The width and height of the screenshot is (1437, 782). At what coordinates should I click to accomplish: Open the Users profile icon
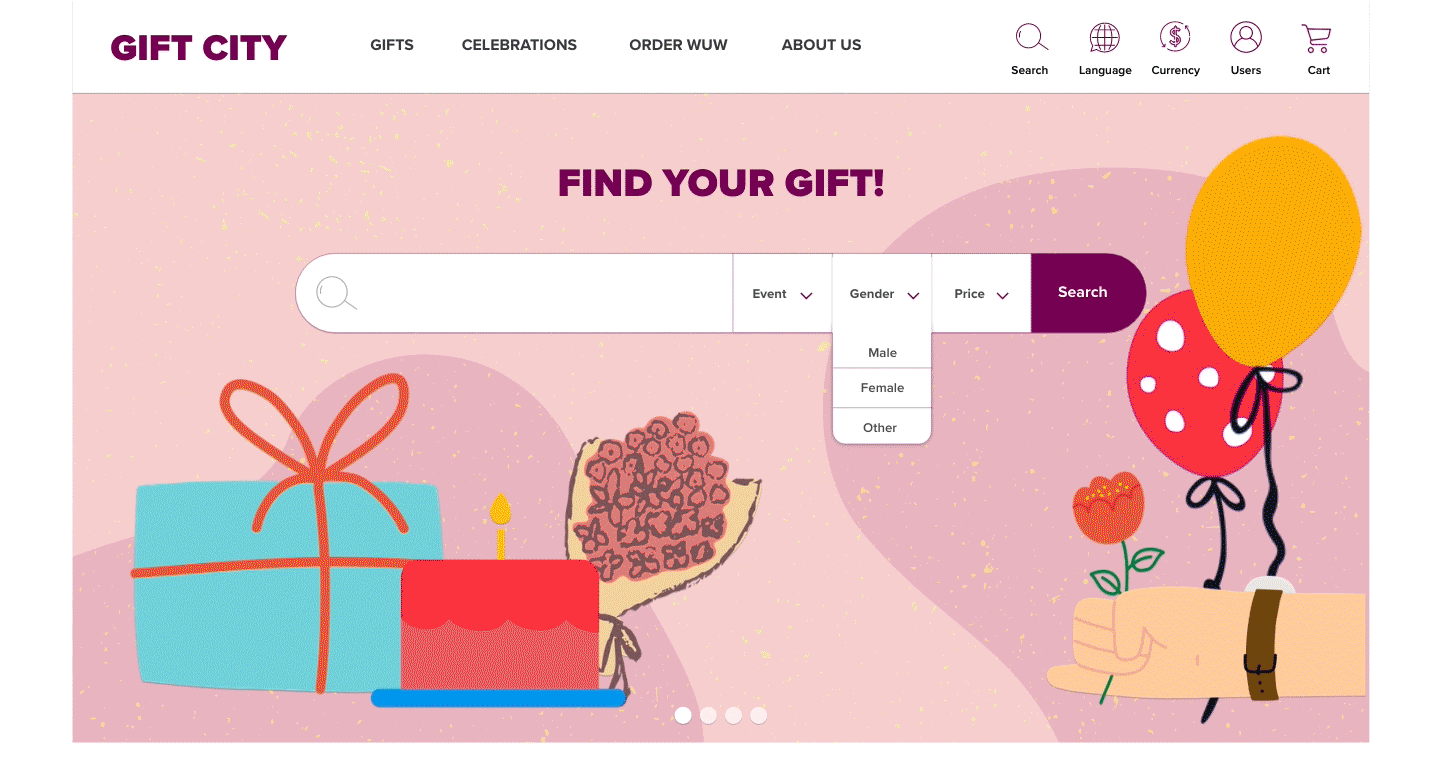1246,38
